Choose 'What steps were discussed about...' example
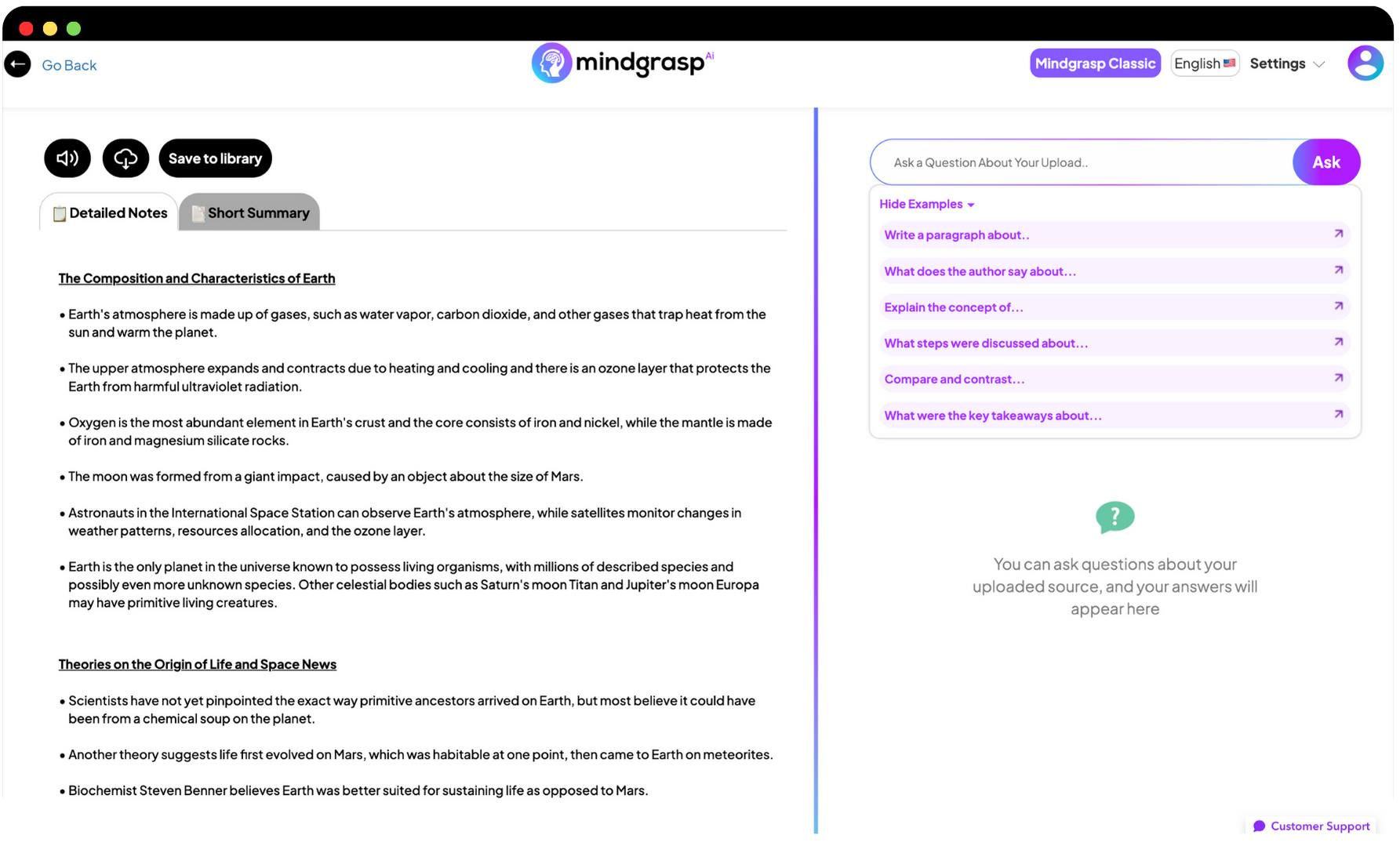This screenshot has height=846, width=1400. [x=1115, y=343]
